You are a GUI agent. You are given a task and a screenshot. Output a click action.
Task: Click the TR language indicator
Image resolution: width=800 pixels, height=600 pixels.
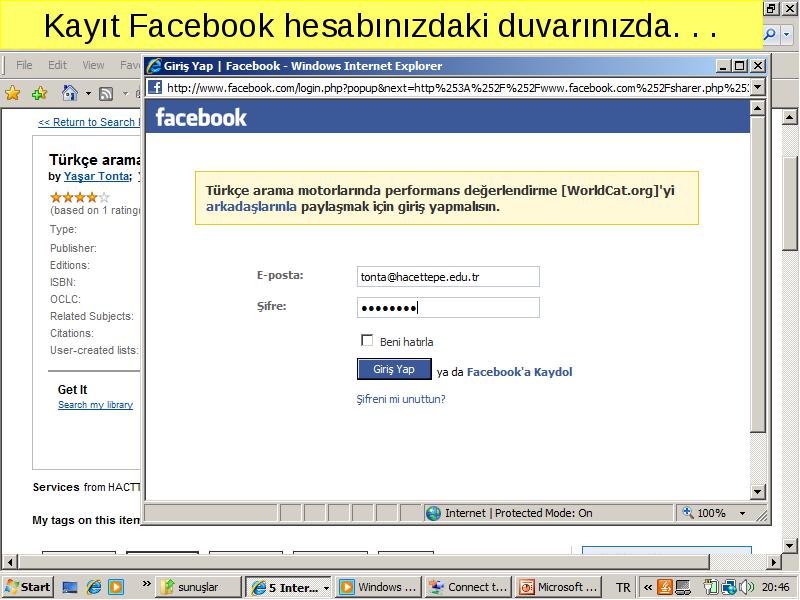pos(623,587)
